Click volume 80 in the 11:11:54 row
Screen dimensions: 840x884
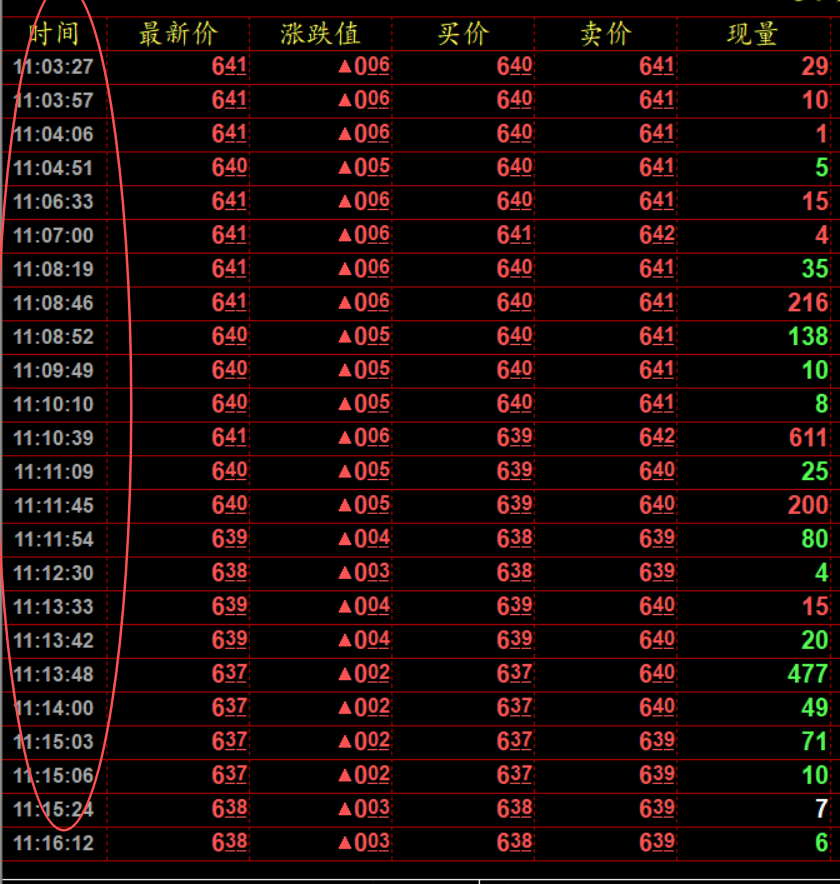point(815,540)
